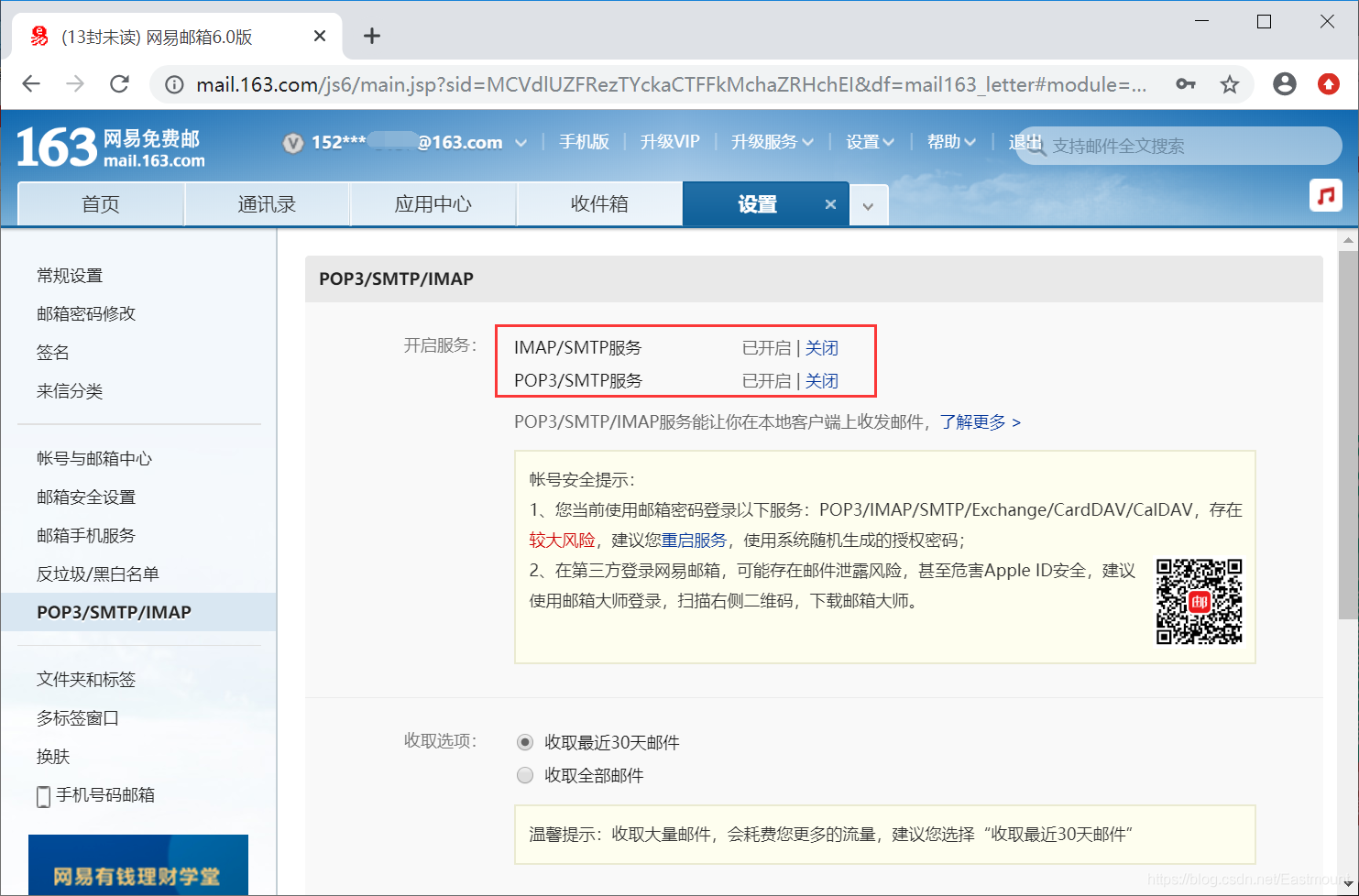The height and width of the screenshot is (896, 1359).
Task: Switch to the 通讯录 tab
Action: 267,203
